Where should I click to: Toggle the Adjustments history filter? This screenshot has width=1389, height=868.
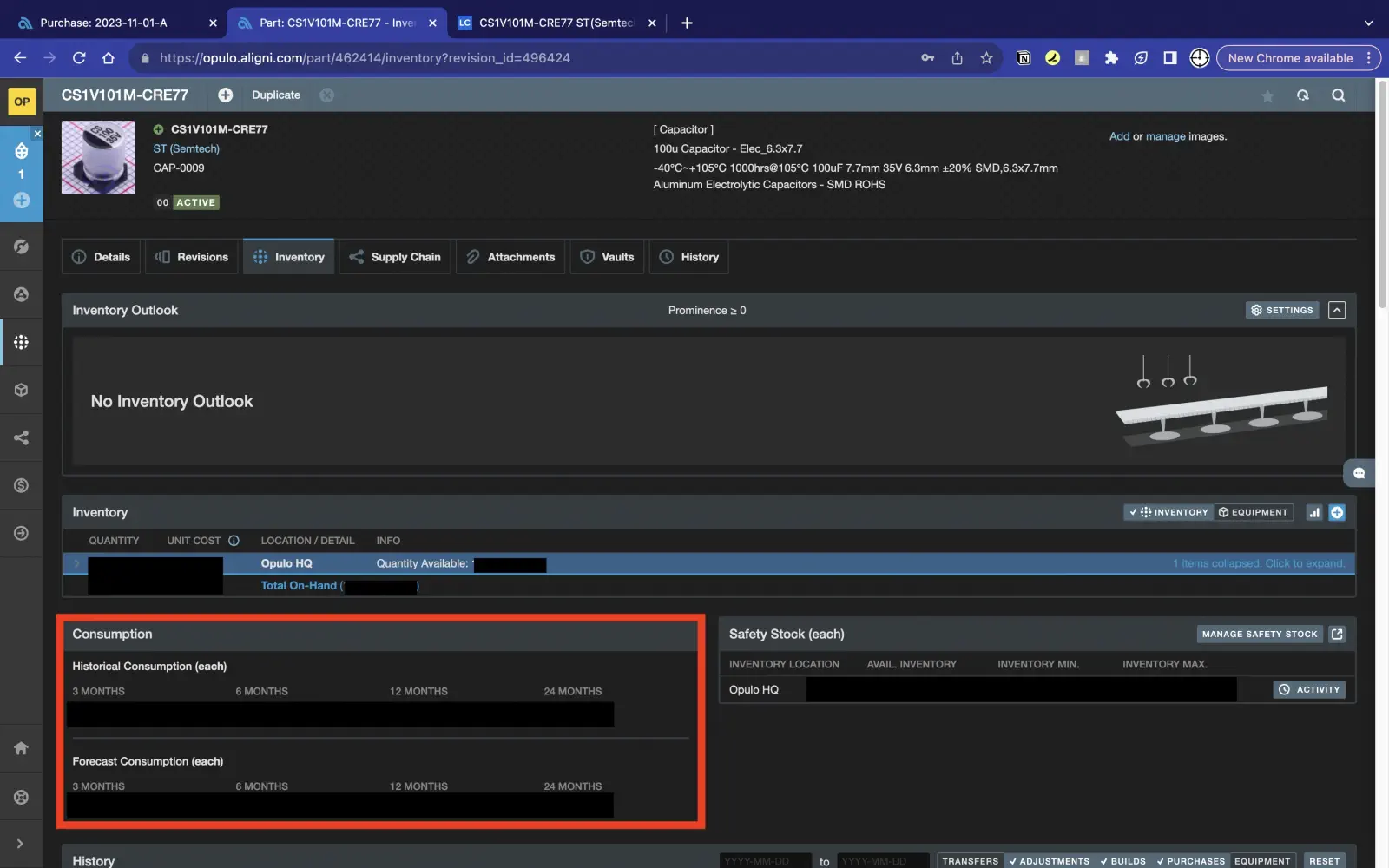click(x=1049, y=861)
